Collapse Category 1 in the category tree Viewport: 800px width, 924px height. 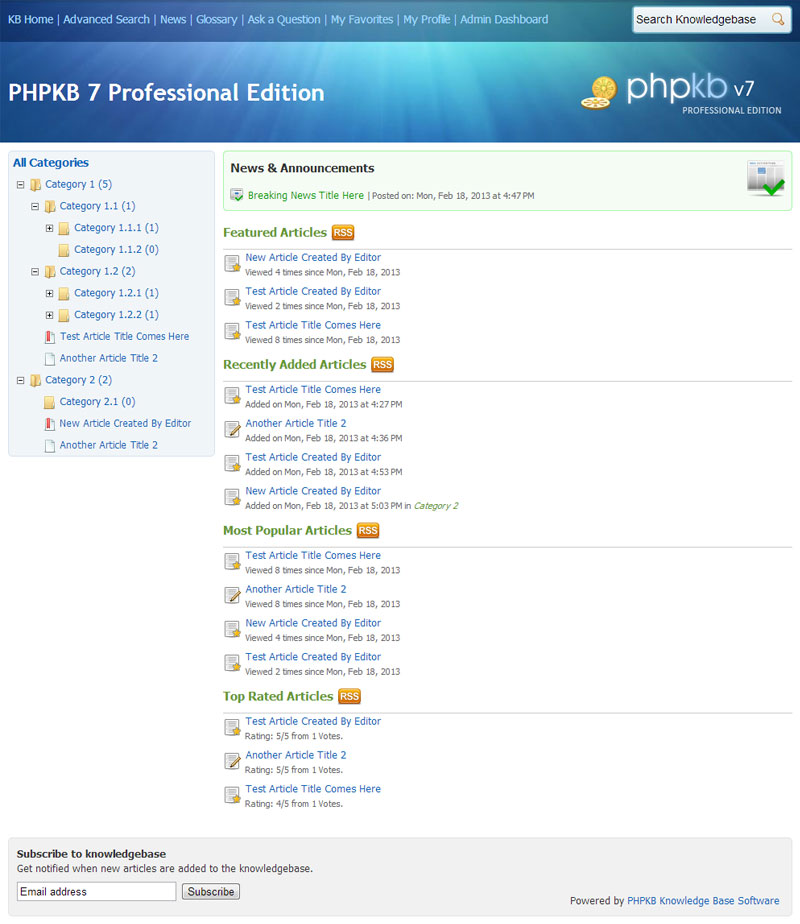coord(21,184)
